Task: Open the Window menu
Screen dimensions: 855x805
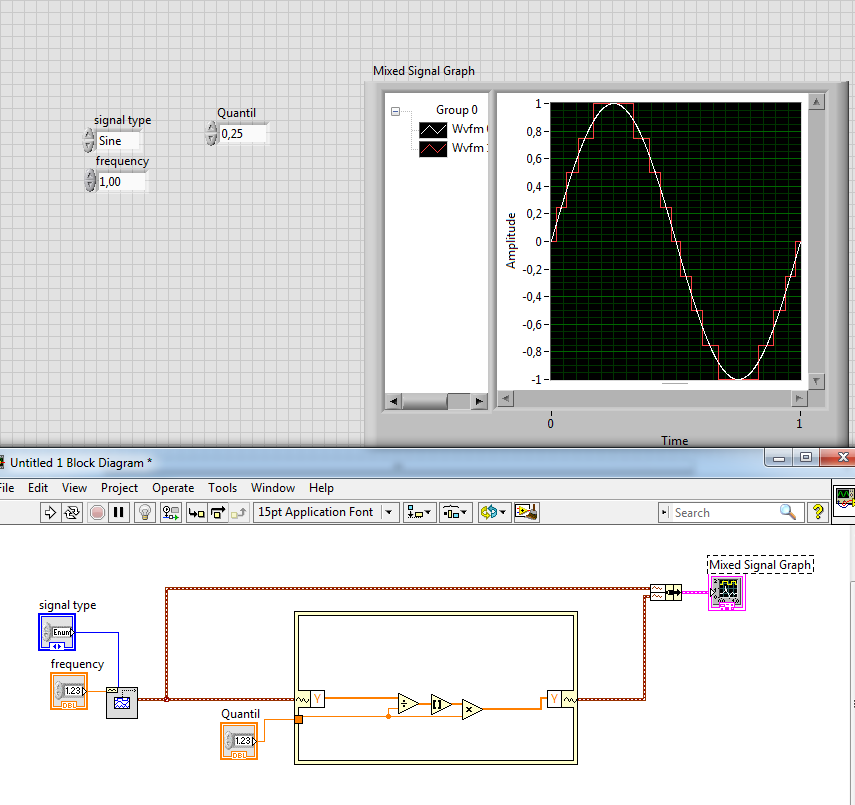Action: (273, 488)
